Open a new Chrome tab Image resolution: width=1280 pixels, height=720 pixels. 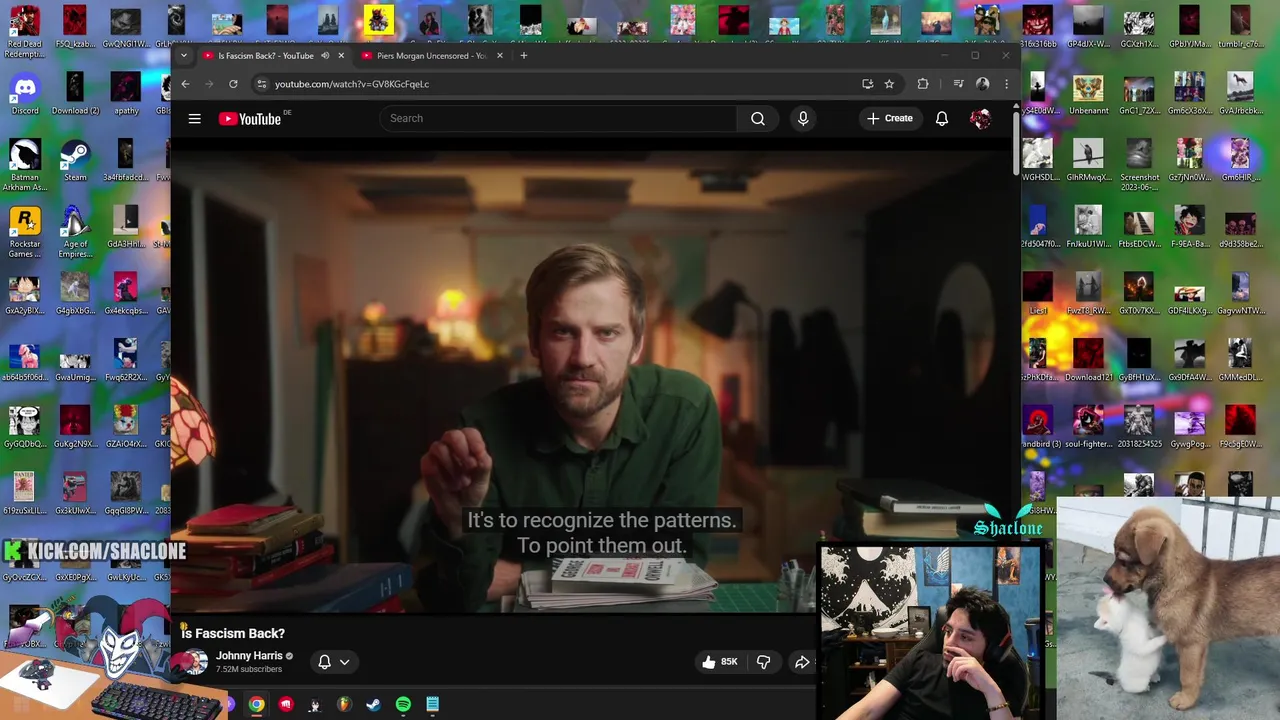coord(523,55)
